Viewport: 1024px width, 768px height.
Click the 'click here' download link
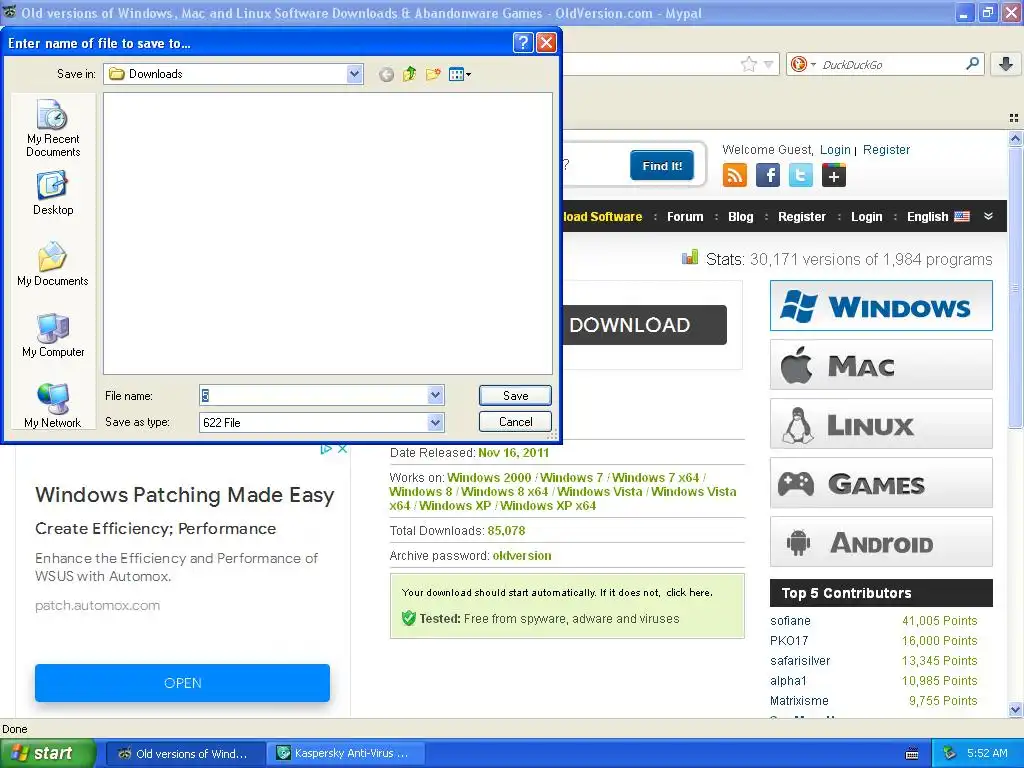(x=688, y=592)
